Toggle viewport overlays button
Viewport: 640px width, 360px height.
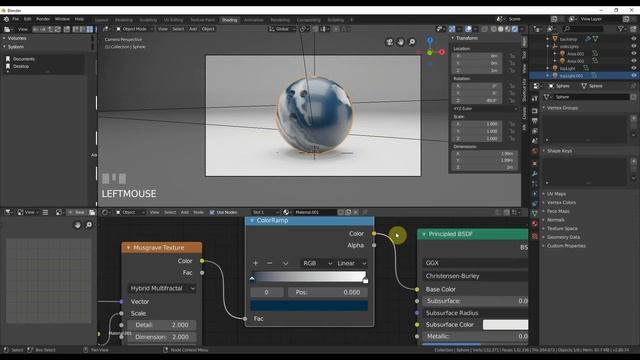point(468,29)
